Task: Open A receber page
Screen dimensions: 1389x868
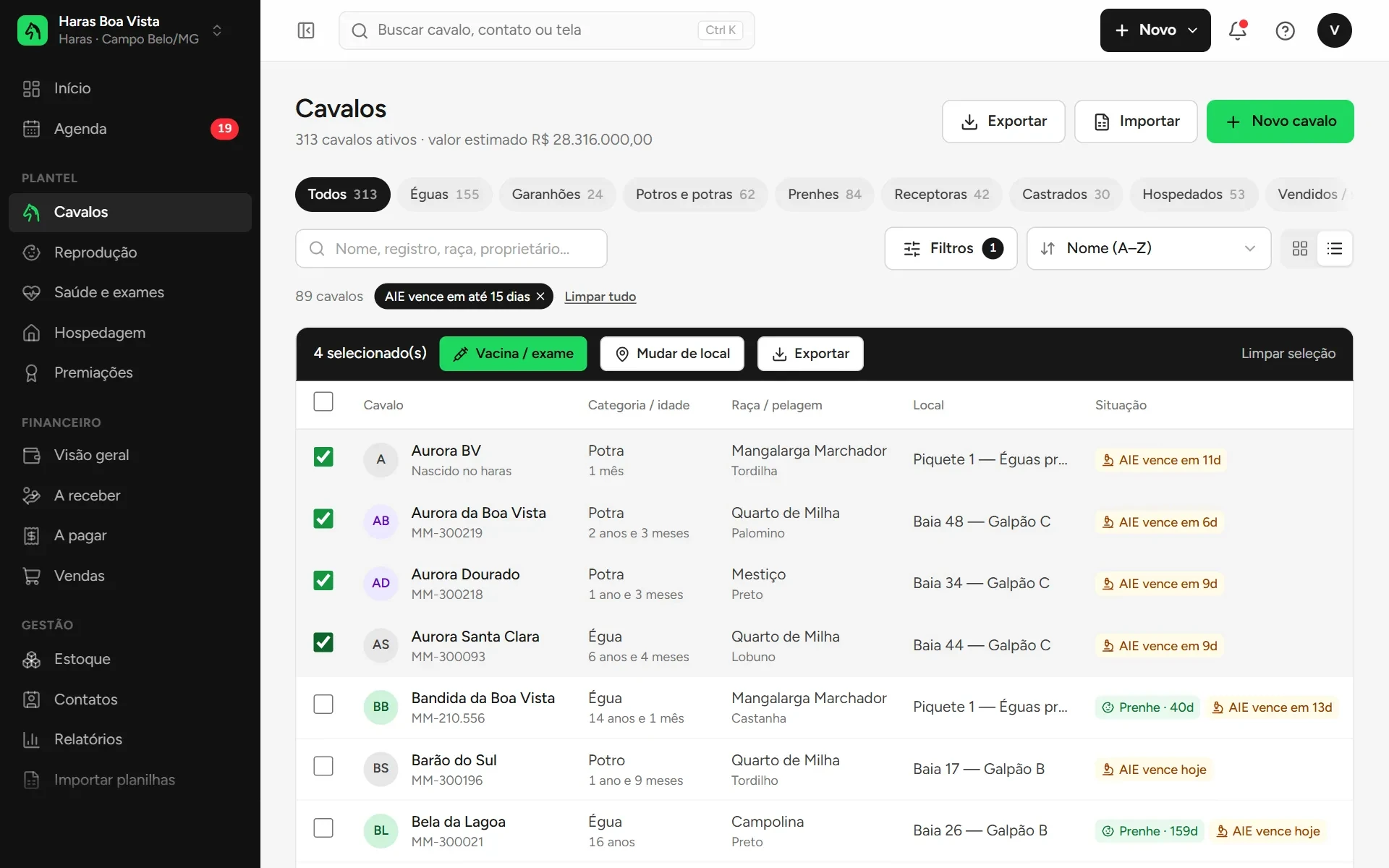Action: (x=130, y=495)
